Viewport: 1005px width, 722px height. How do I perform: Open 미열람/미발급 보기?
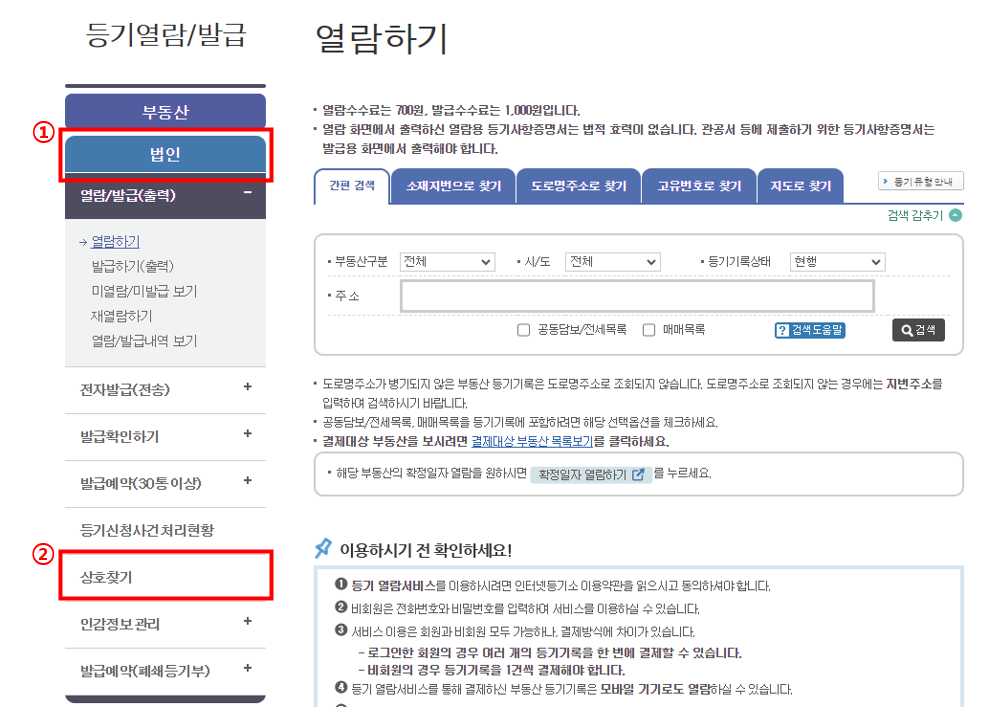(144, 291)
